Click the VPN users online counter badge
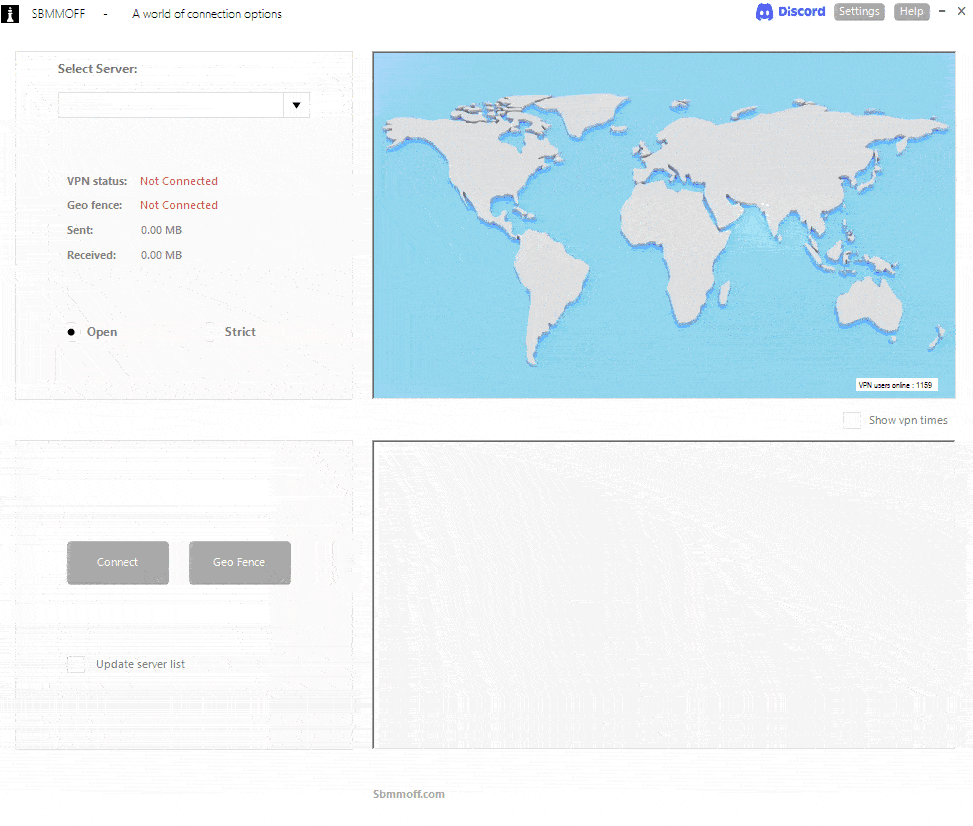This screenshot has width=973, height=826. (897, 384)
